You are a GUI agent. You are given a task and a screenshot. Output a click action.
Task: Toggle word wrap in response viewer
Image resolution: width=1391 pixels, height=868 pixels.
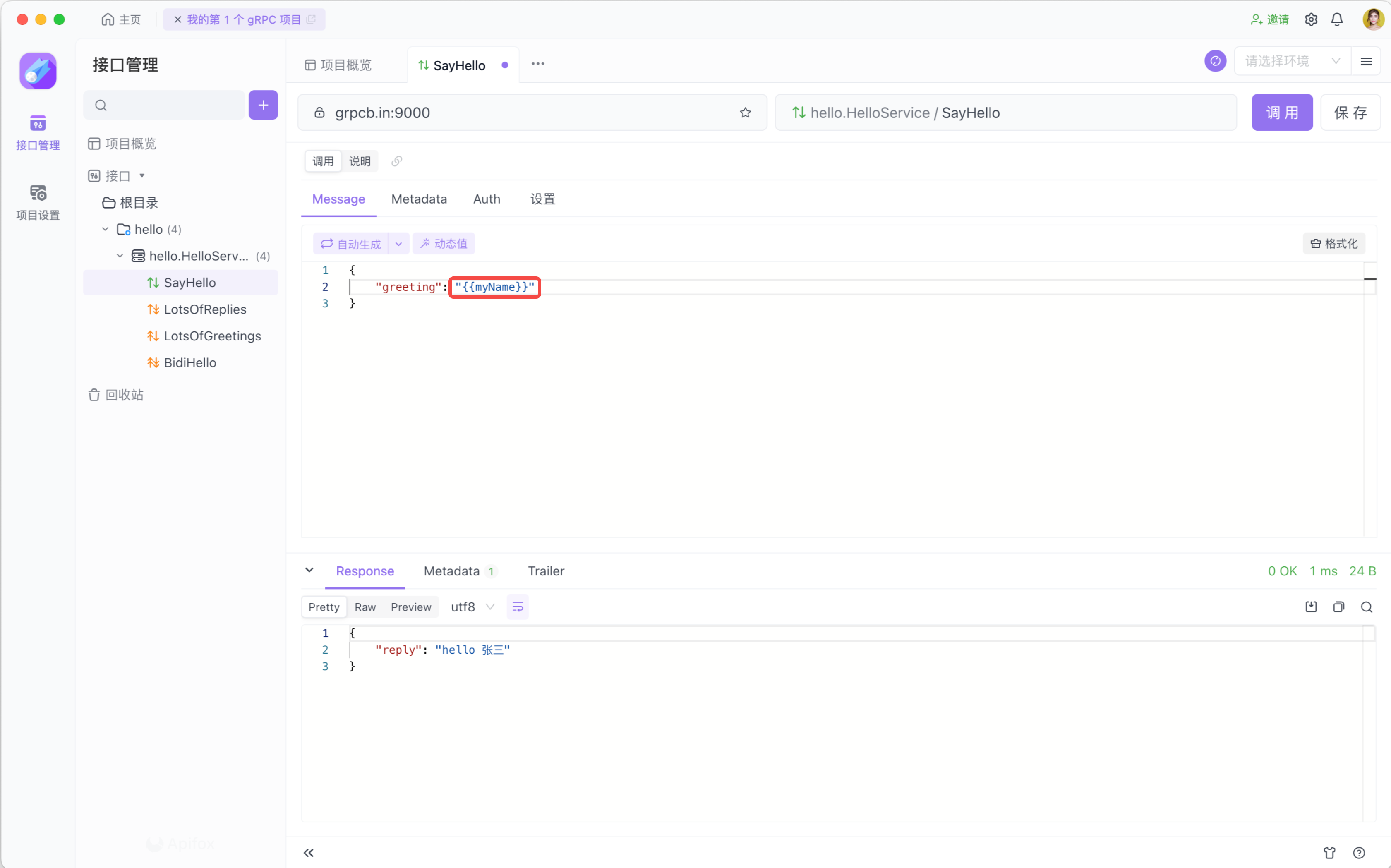[x=517, y=607]
